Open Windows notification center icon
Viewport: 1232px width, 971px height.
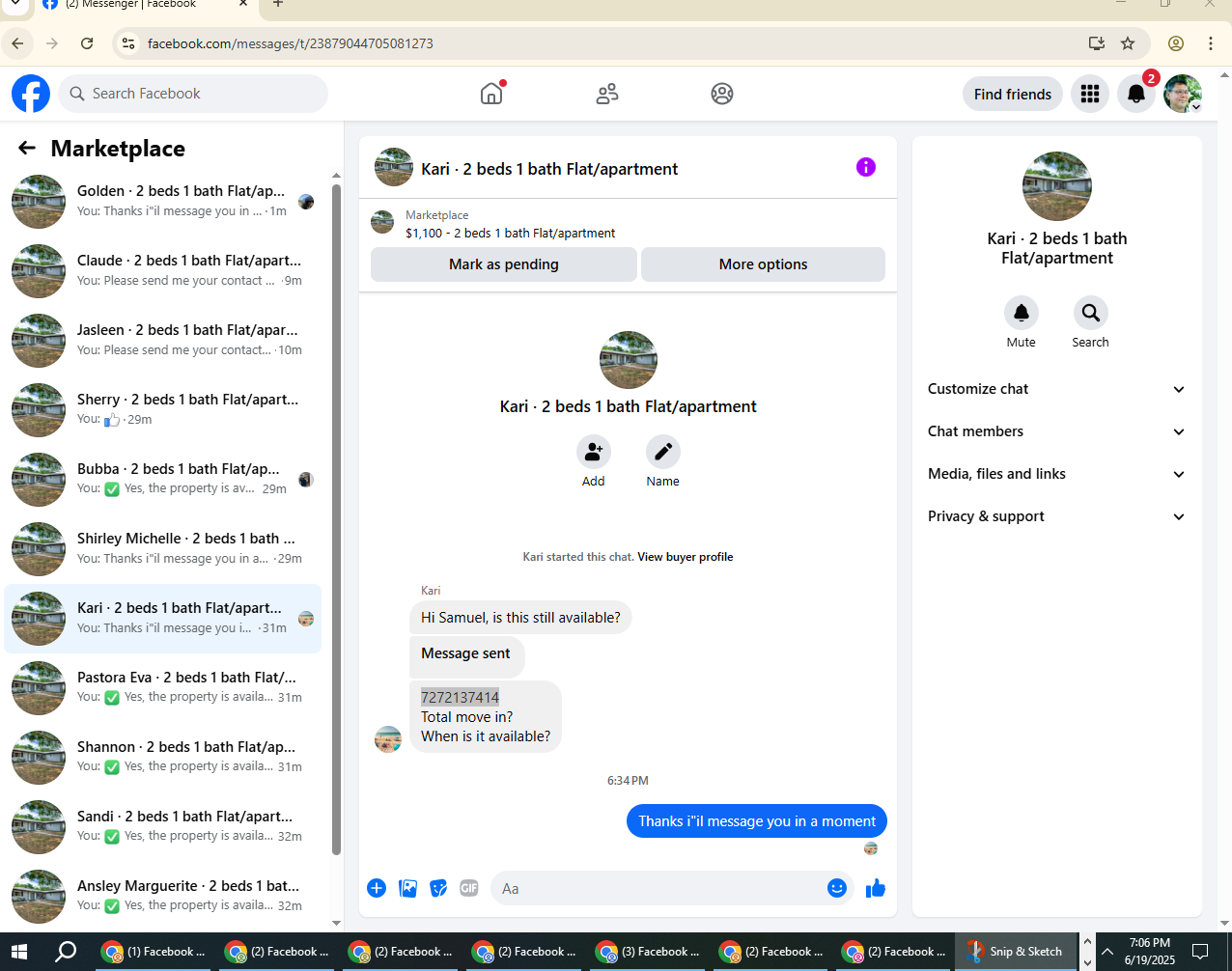point(1200,951)
